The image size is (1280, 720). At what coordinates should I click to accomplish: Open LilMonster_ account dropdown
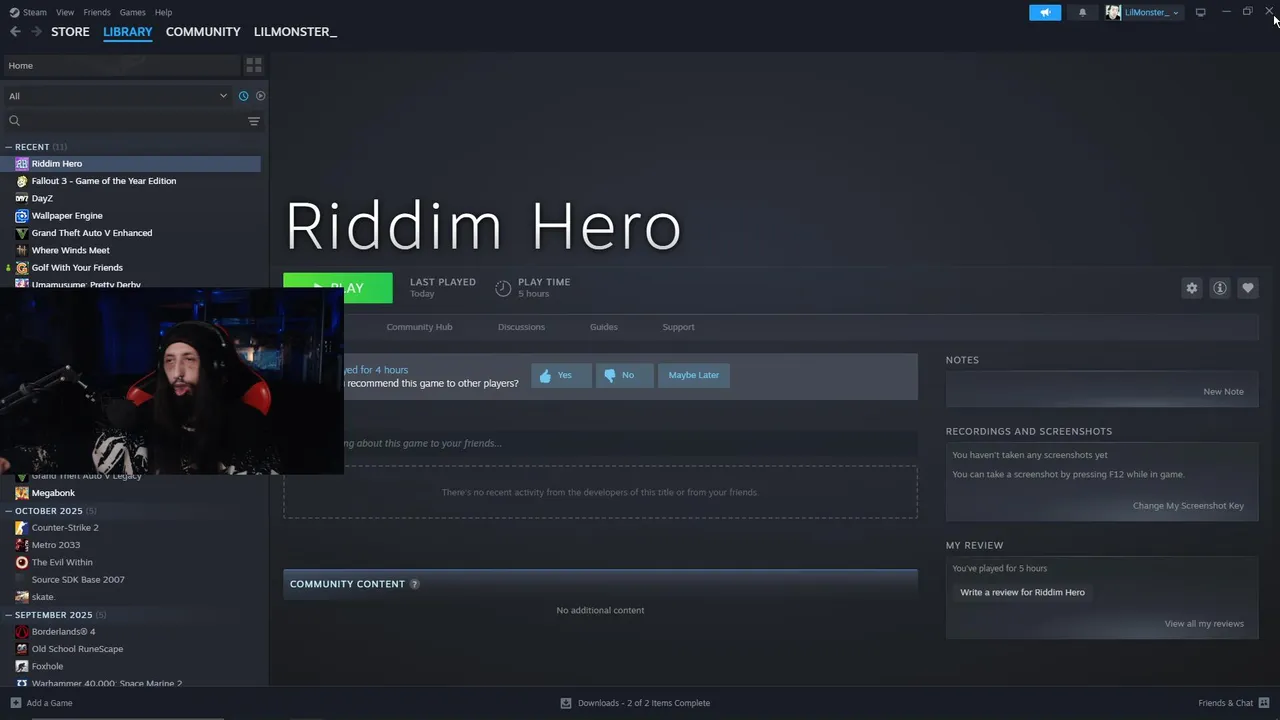(x=1143, y=12)
